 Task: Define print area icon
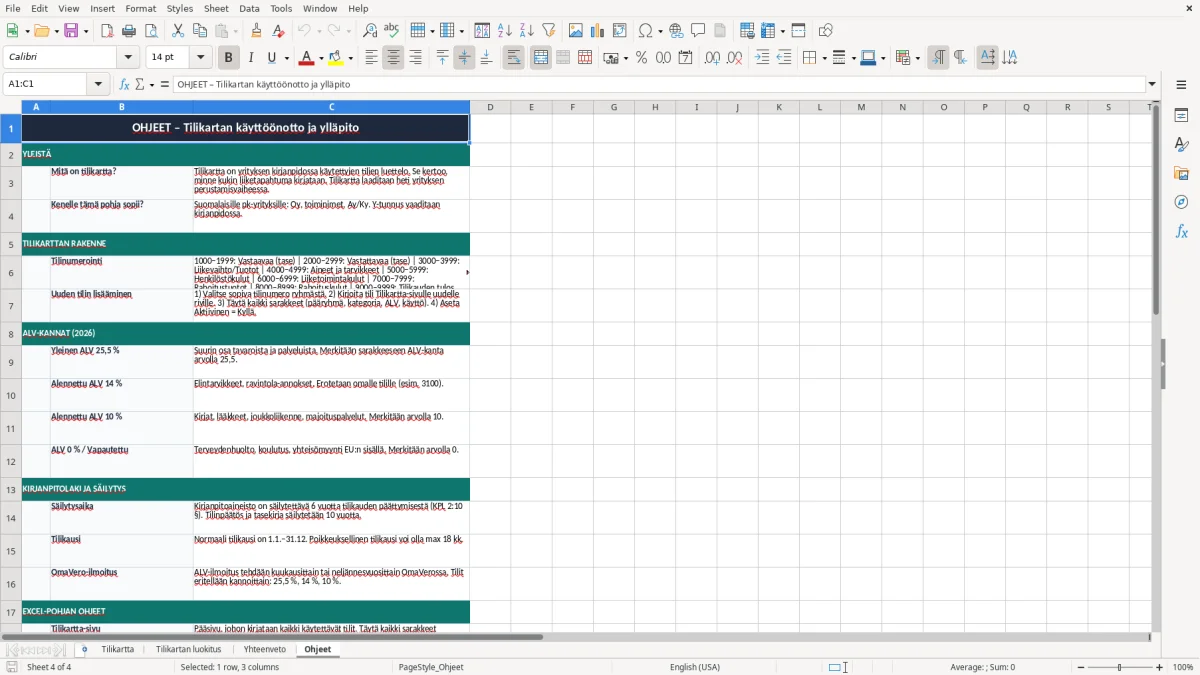pyautogui.click(x=747, y=31)
